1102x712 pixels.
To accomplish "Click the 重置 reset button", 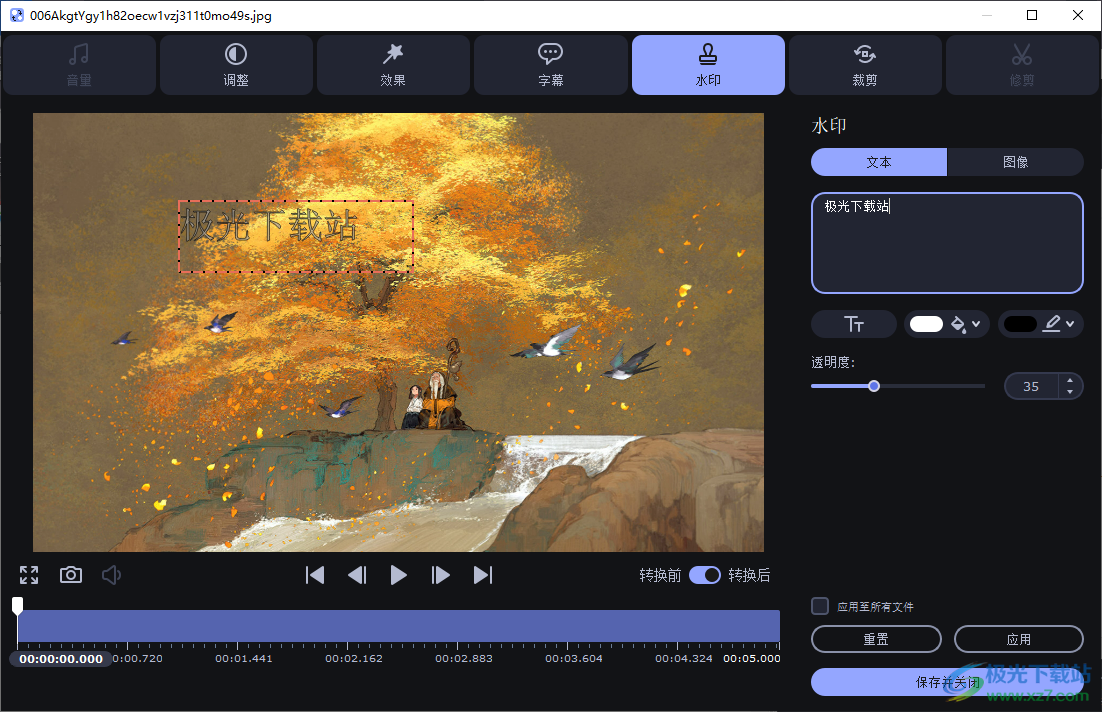I will (x=876, y=639).
